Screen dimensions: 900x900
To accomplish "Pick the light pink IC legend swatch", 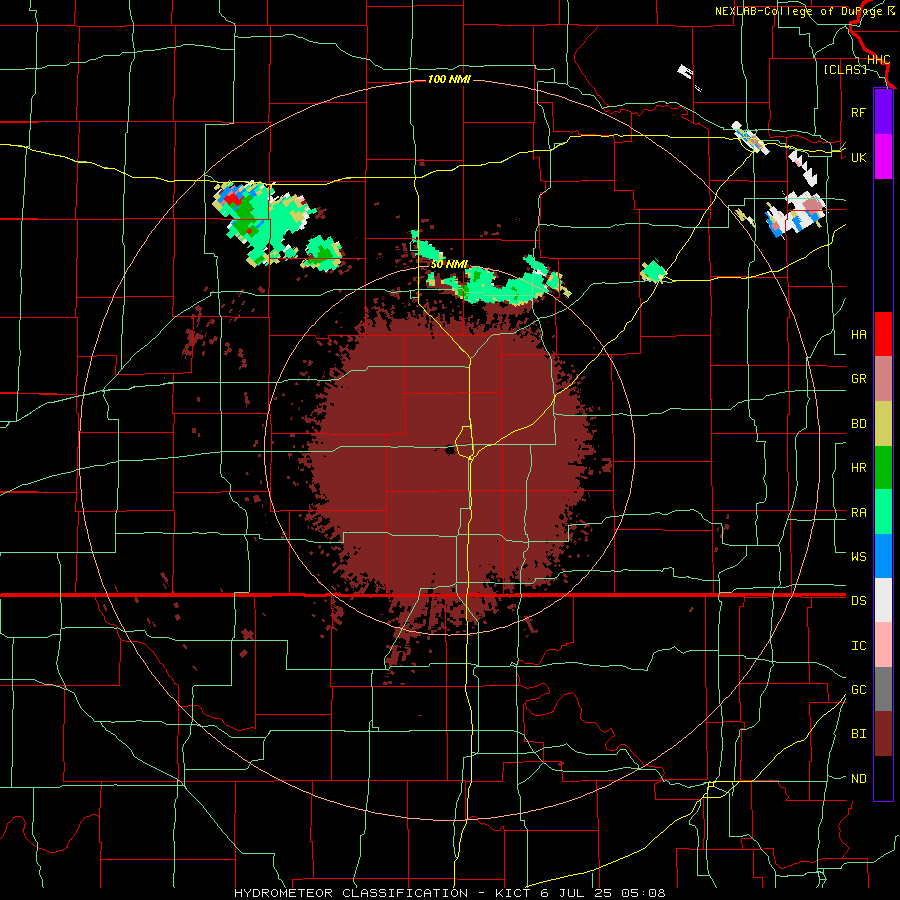I will click(883, 645).
